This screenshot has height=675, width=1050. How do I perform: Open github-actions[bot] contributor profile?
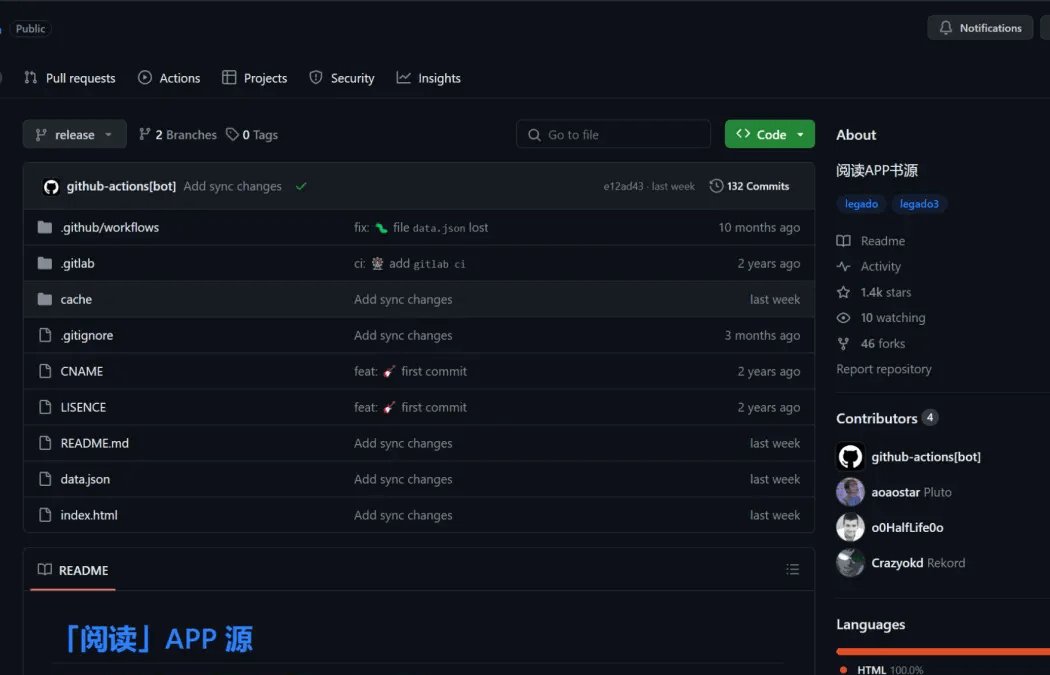[926, 457]
